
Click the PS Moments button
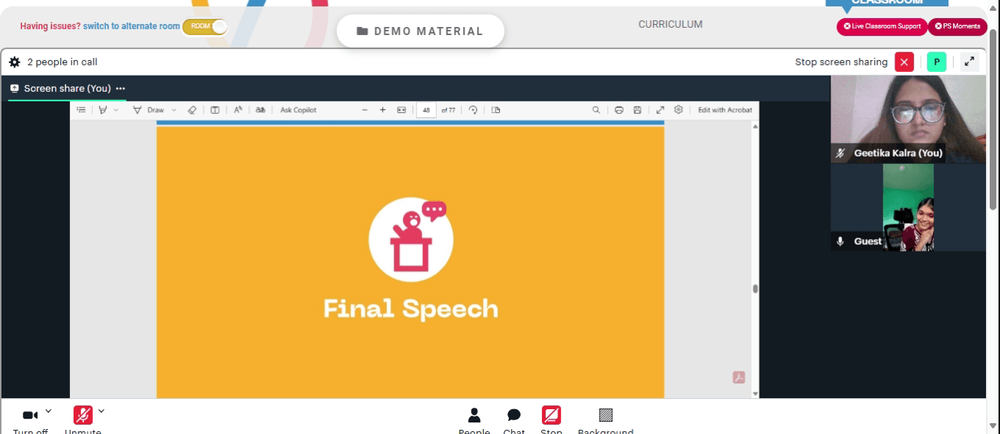[957, 26]
